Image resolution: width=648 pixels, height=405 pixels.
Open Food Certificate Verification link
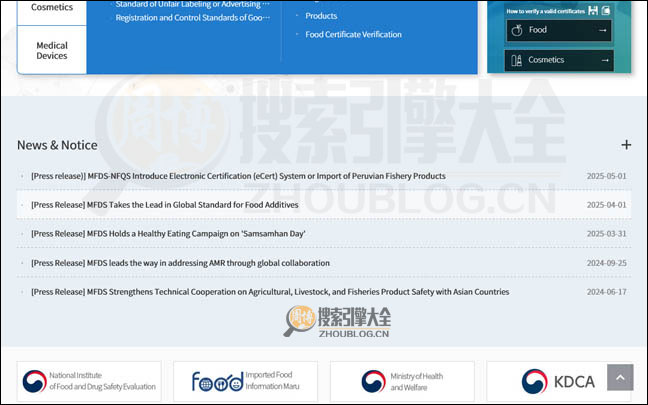[353, 34]
